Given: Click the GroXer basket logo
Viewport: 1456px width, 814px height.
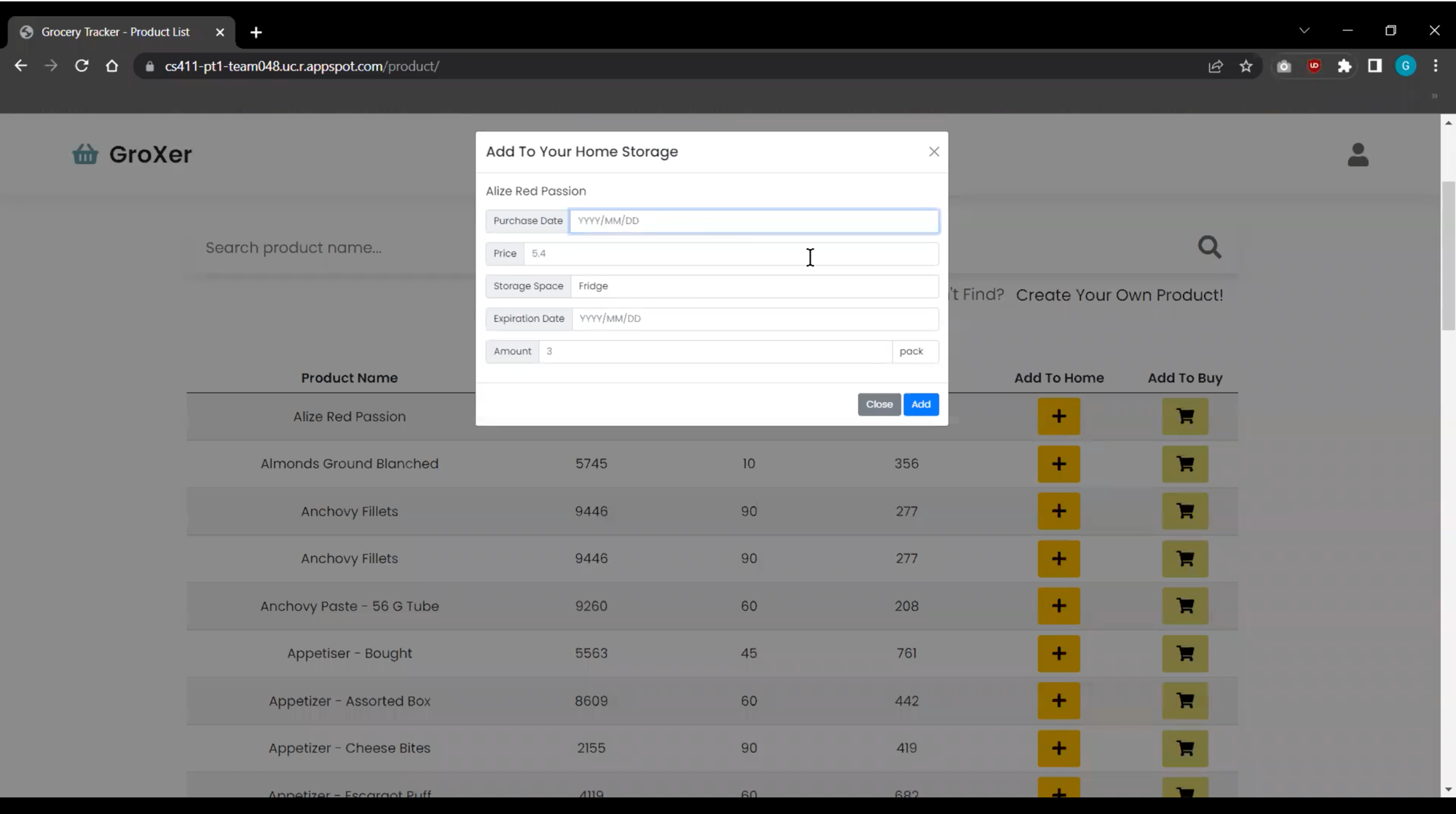Looking at the screenshot, I should 85,154.
